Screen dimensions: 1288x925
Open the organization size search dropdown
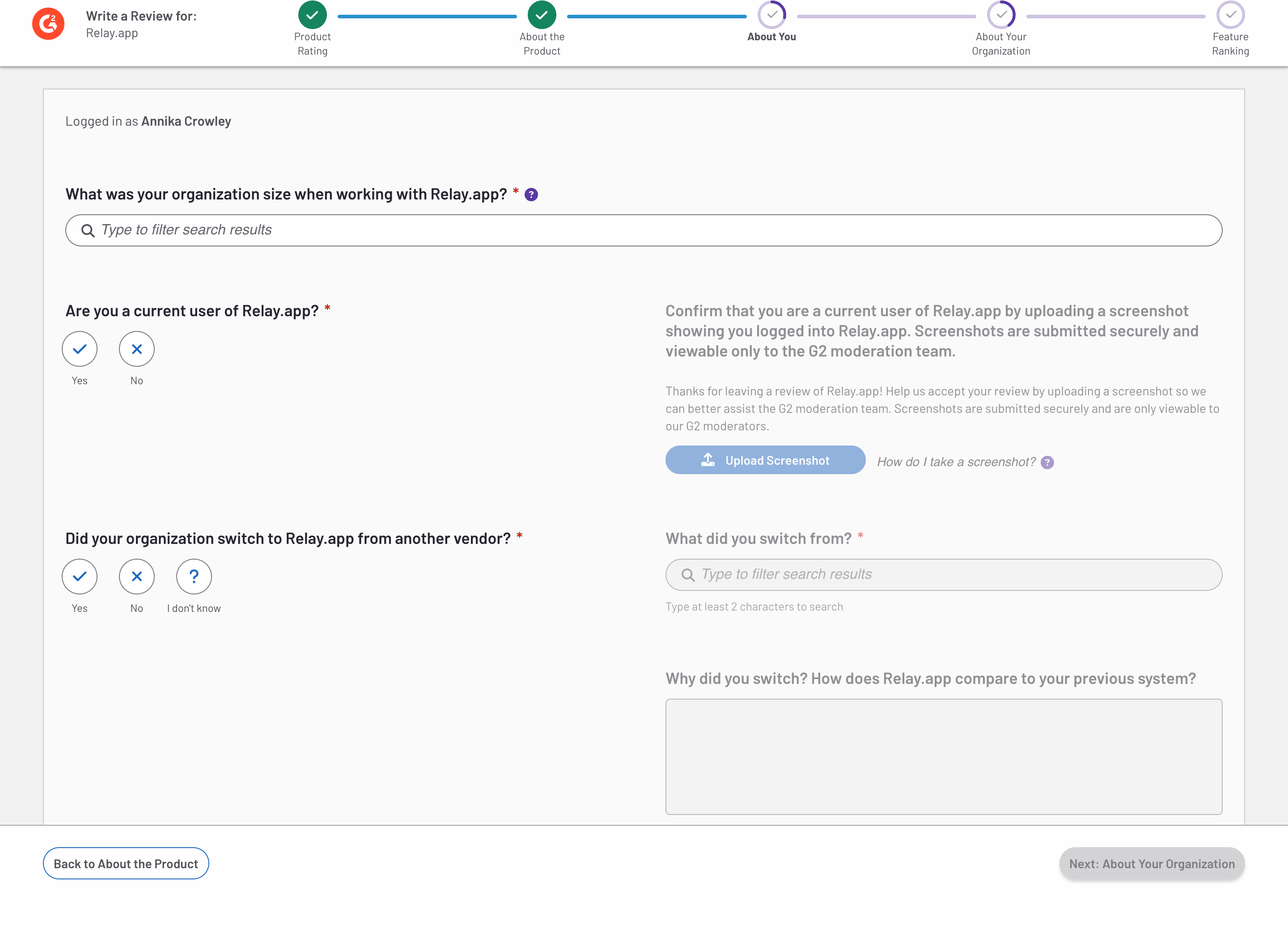point(644,230)
